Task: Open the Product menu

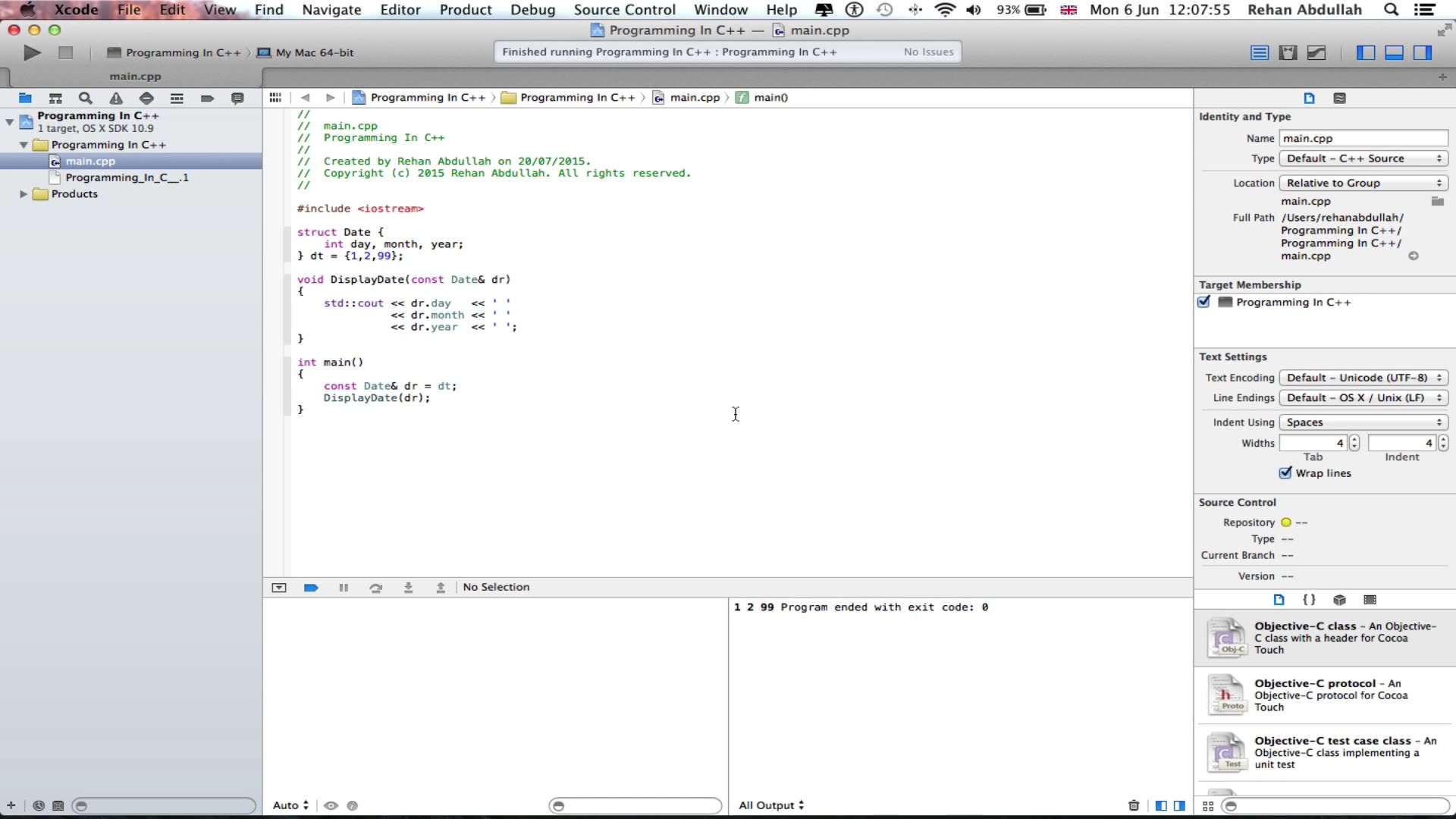Action: pyautogui.click(x=466, y=10)
